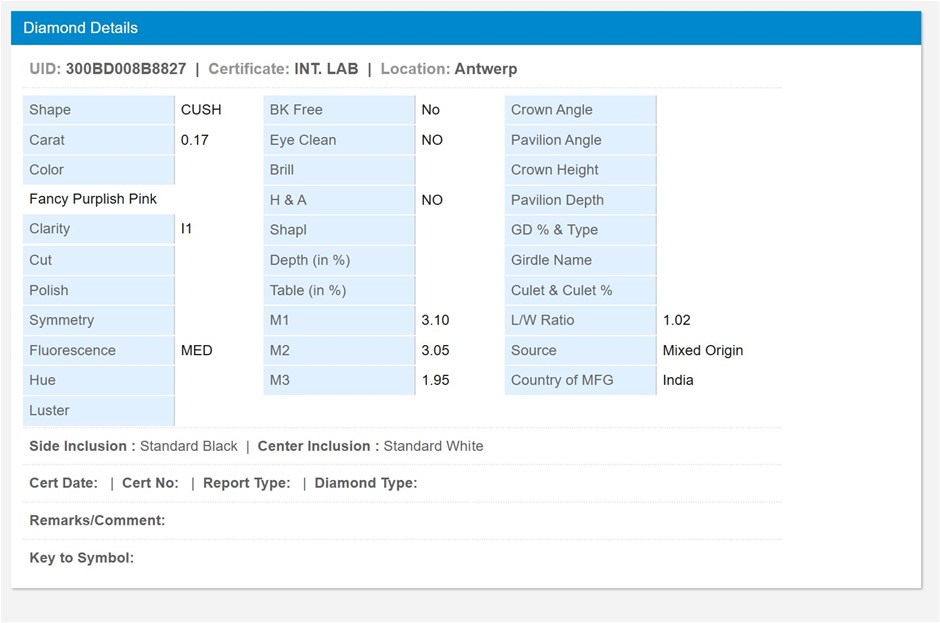Viewport: 940px width, 623px height.
Task: Click the Diamond Details panel header
Action: pyautogui.click(x=80, y=28)
